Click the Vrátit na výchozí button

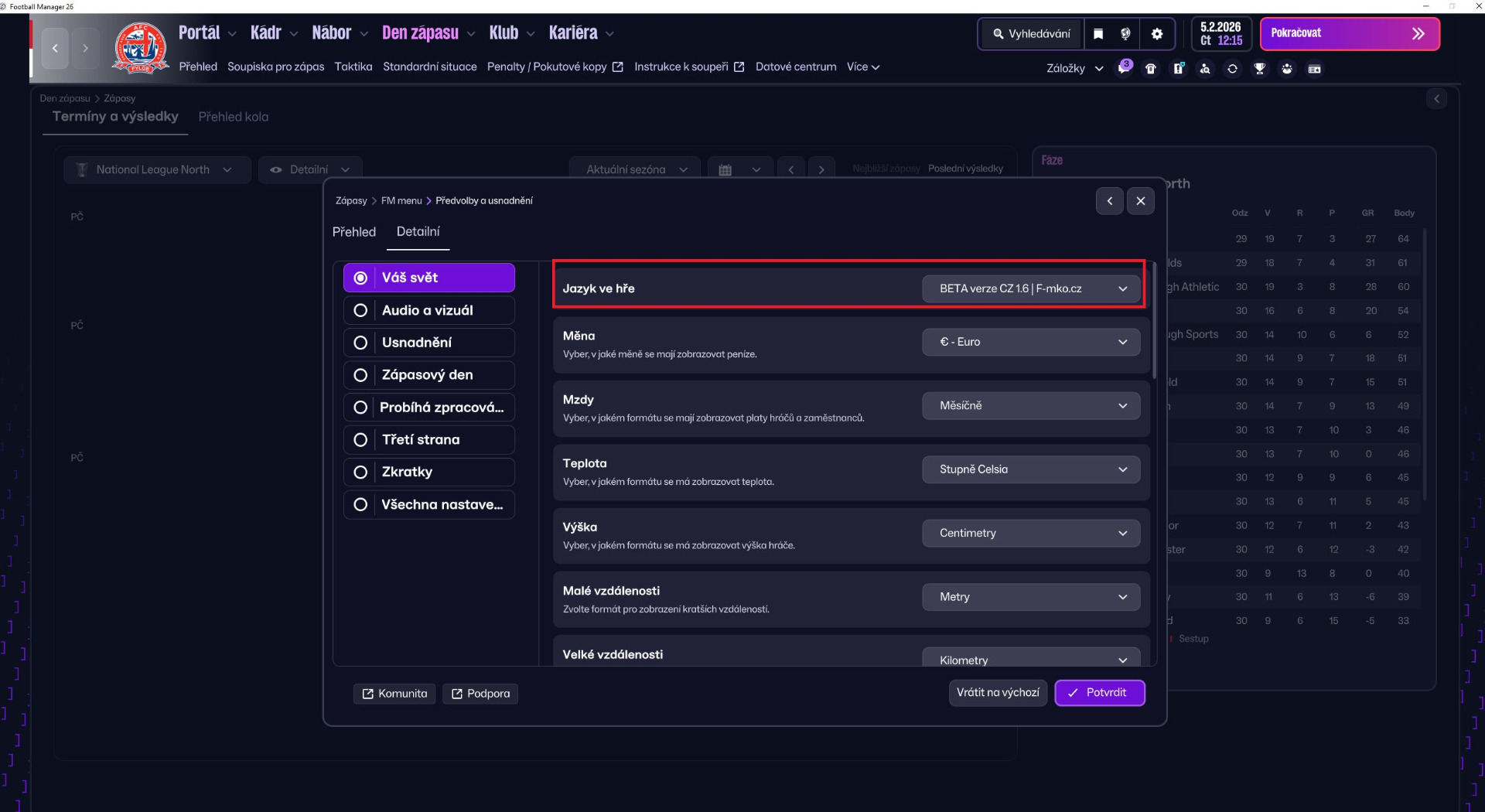click(997, 693)
